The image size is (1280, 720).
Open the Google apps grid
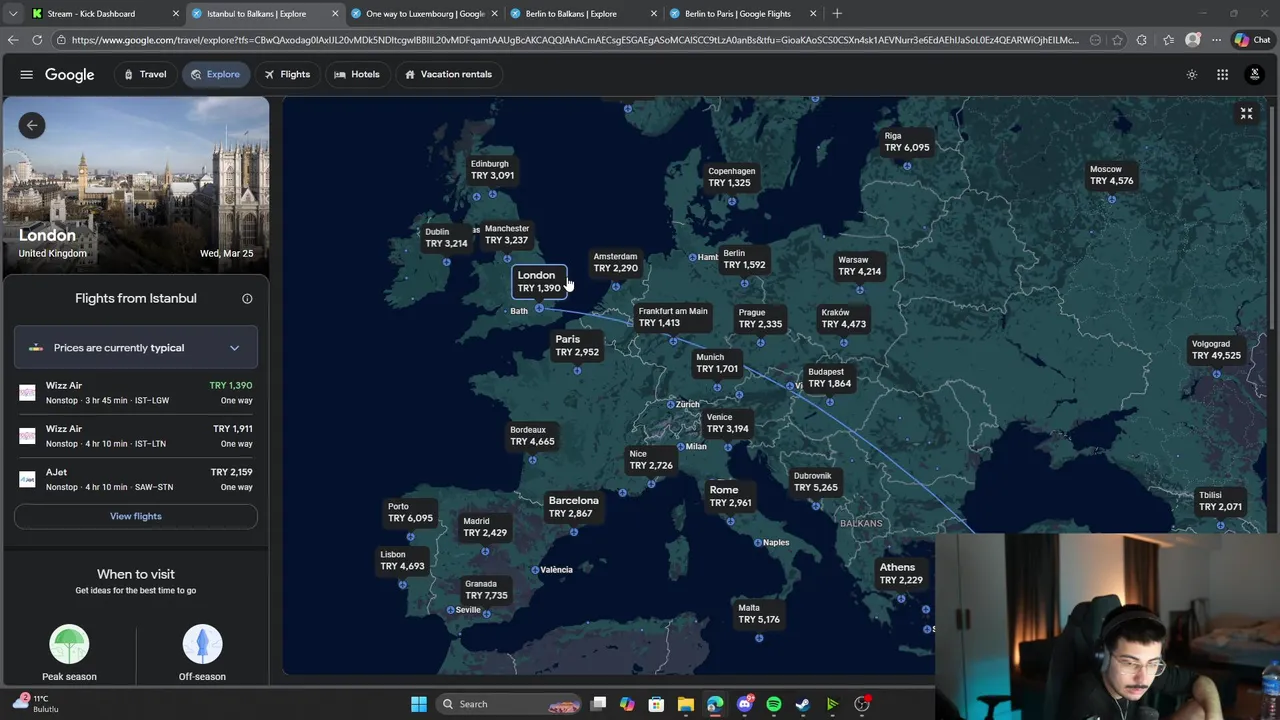tap(1222, 75)
